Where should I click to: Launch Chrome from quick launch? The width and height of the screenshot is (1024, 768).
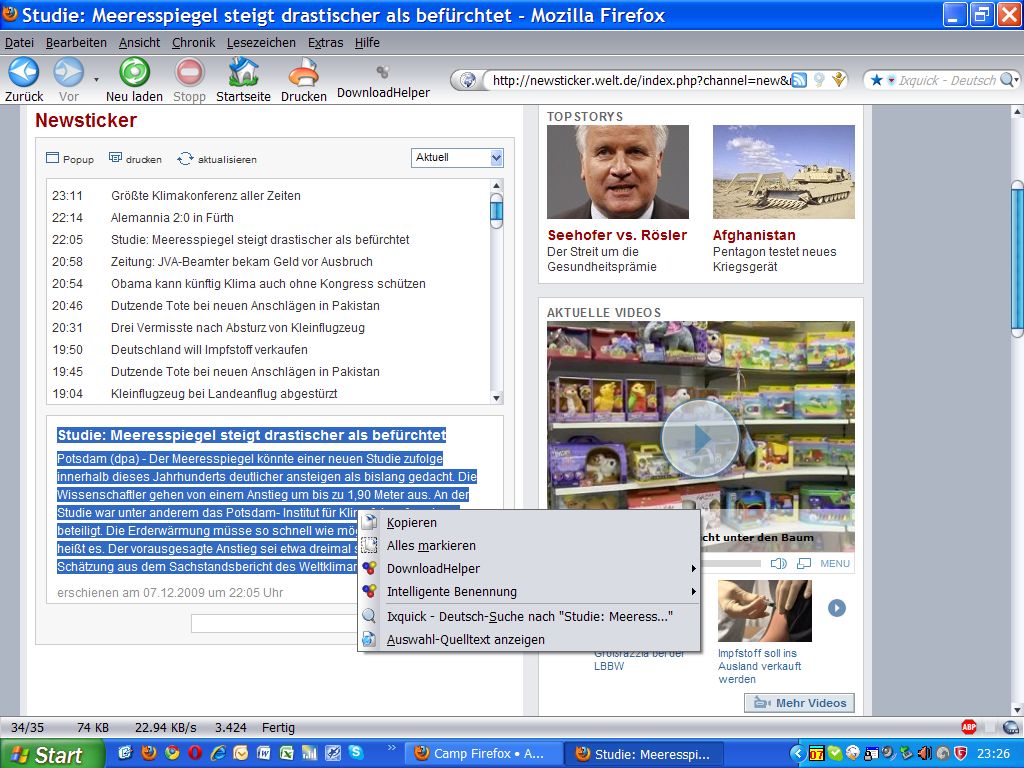coord(172,753)
